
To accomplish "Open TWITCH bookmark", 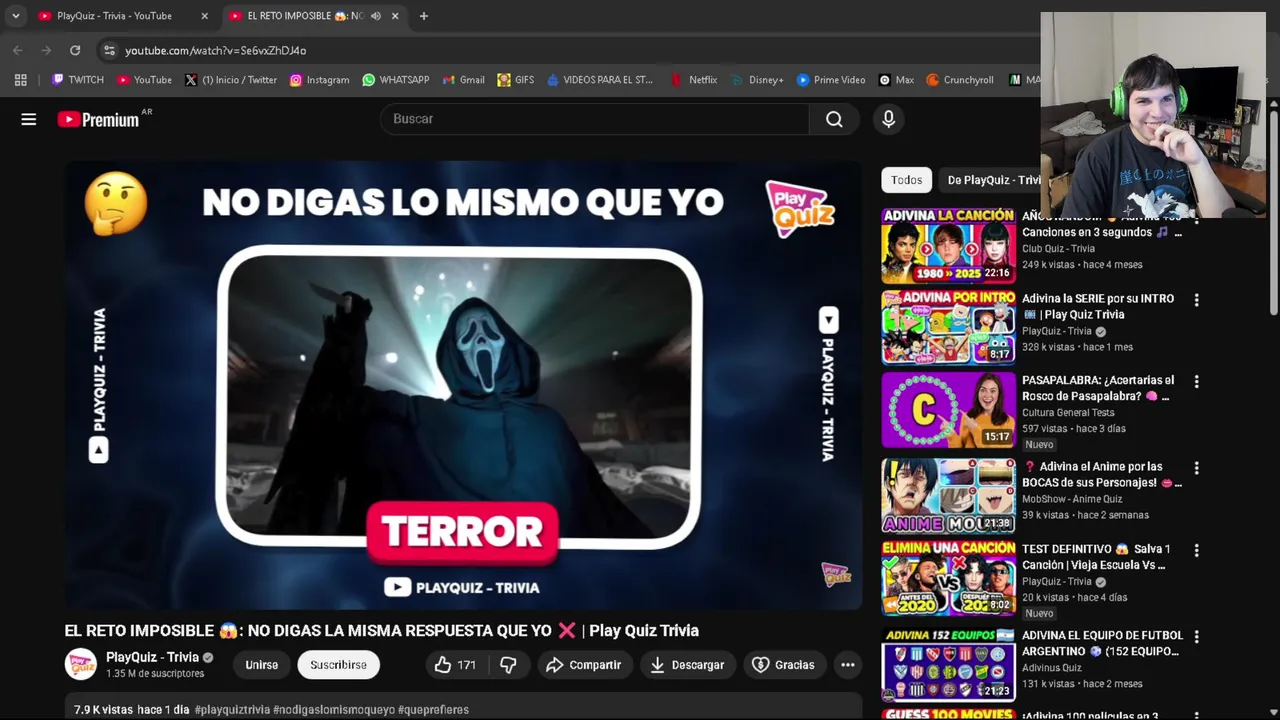I will coord(78,80).
